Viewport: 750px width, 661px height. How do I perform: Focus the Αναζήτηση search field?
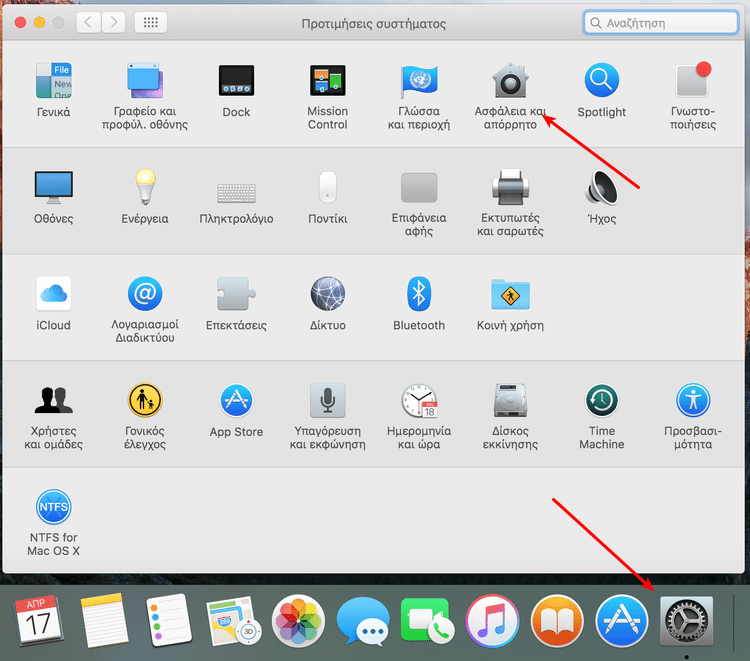(661, 23)
